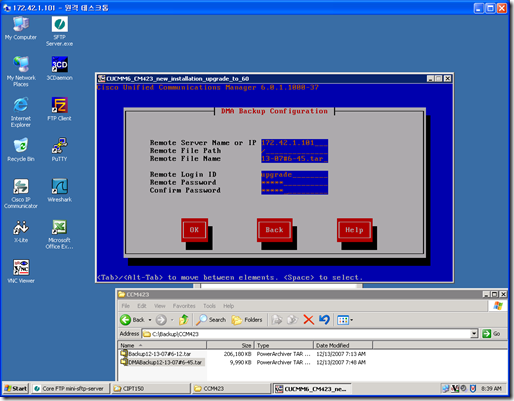Focus Remote Password field
Screen dimensions: 514x401
click(294, 183)
